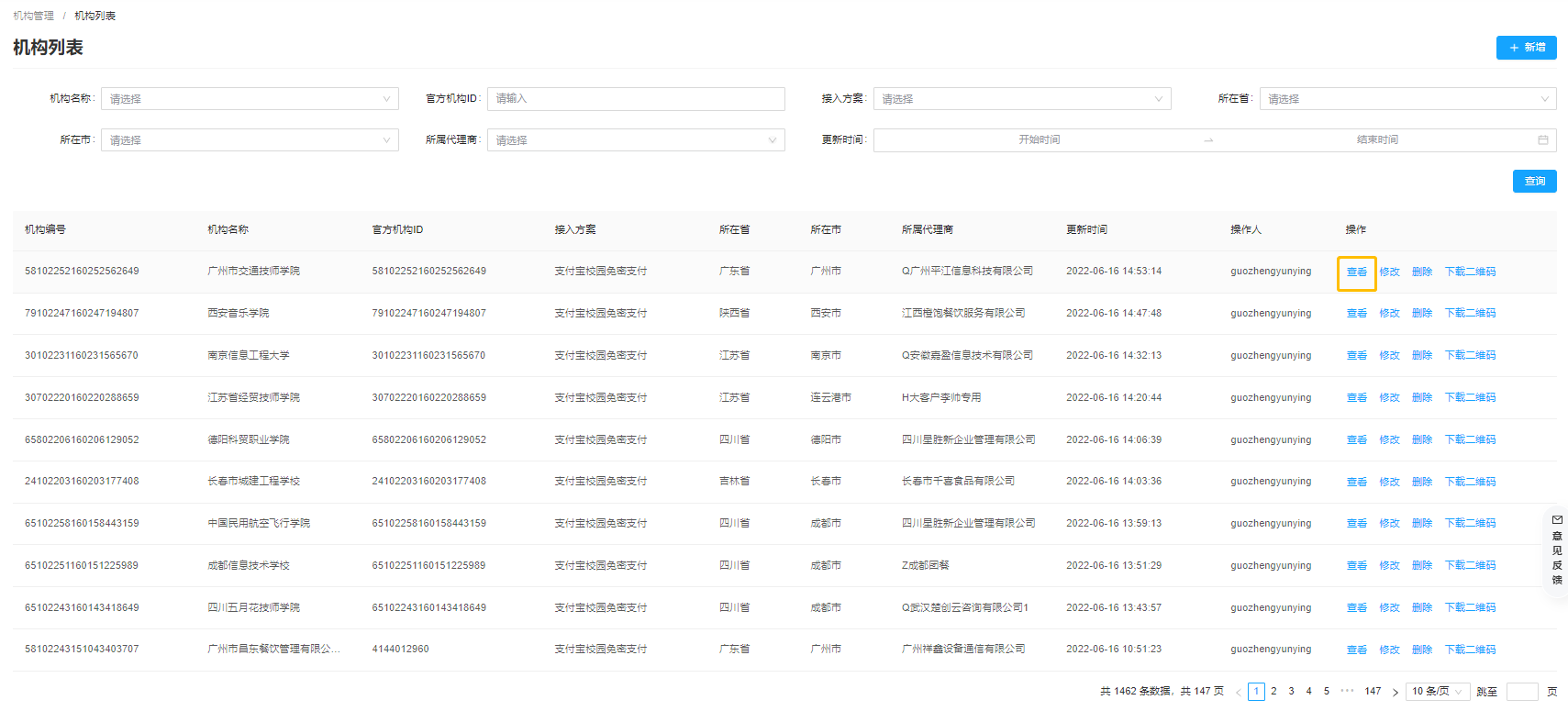View details for 南京信息工程大学
The height and width of the screenshot is (711, 1568).
pos(1357,356)
